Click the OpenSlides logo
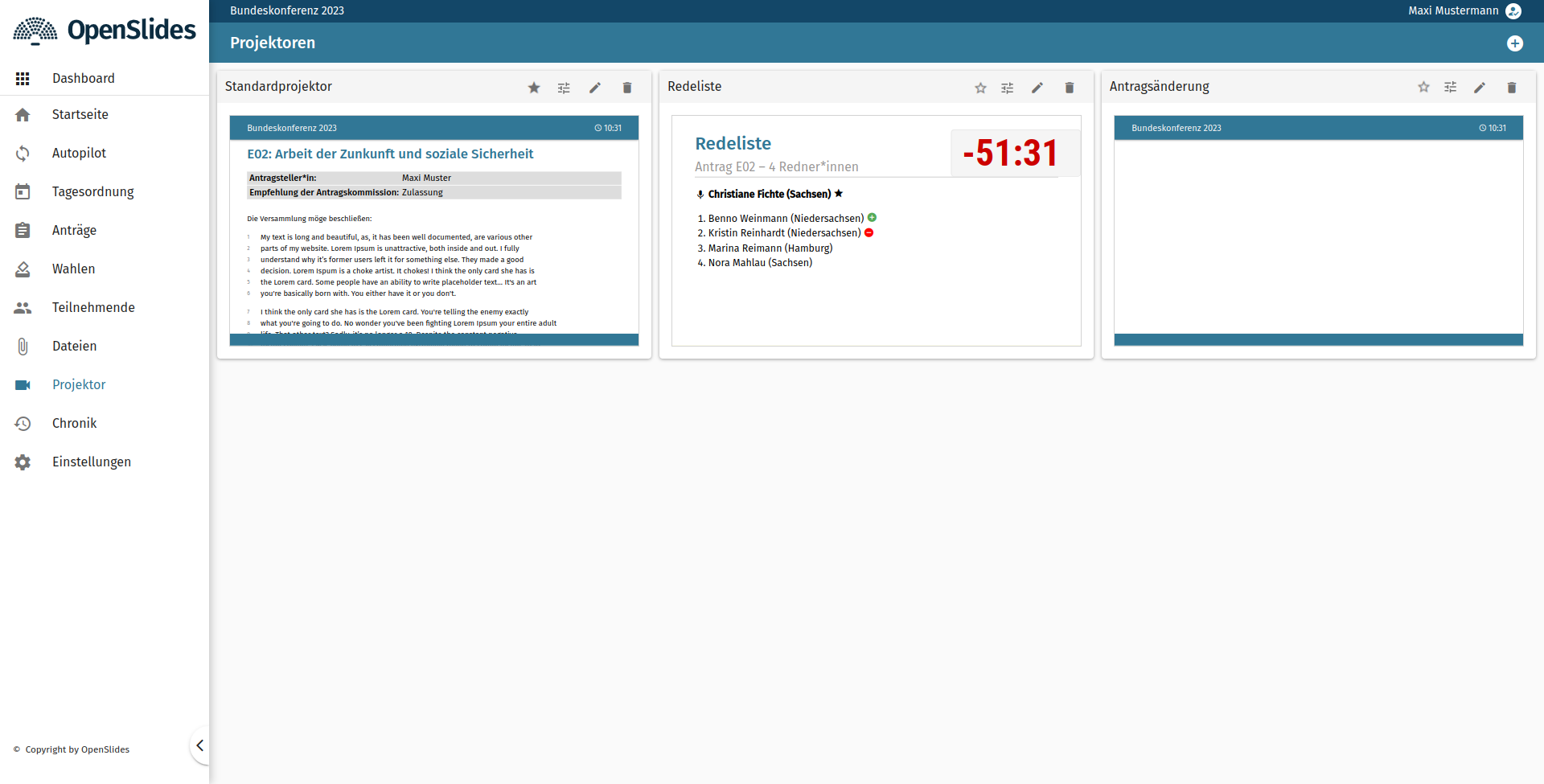The width and height of the screenshot is (1544, 784). [105, 30]
